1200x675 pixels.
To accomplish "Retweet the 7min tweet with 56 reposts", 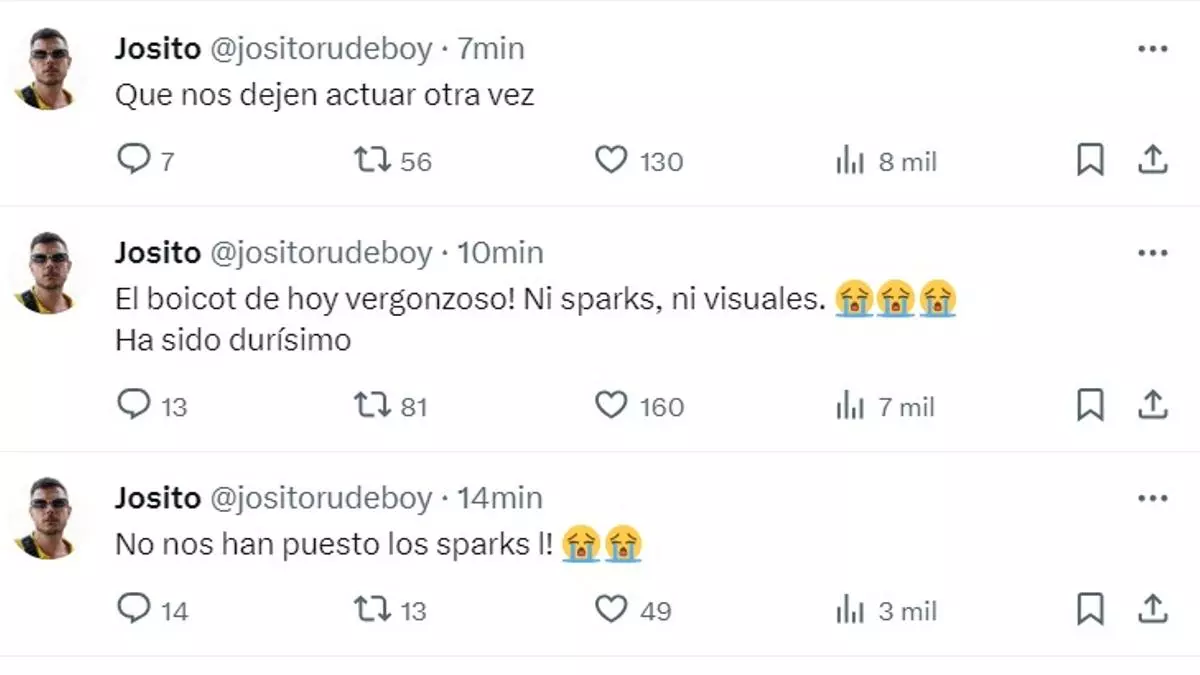I will pos(372,160).
